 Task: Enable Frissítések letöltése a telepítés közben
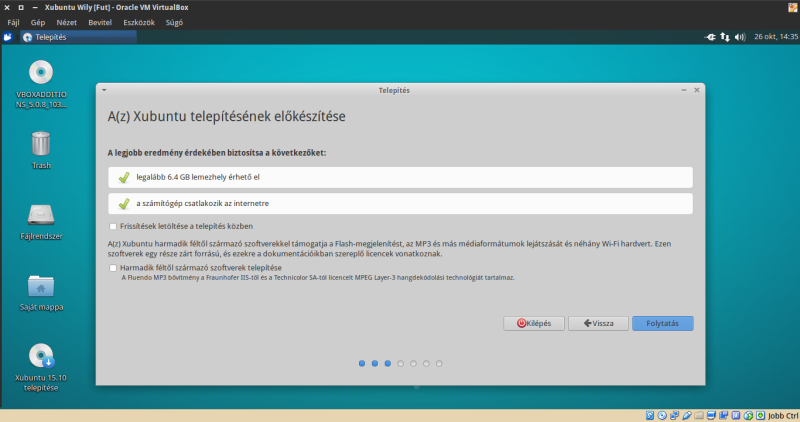113,226
